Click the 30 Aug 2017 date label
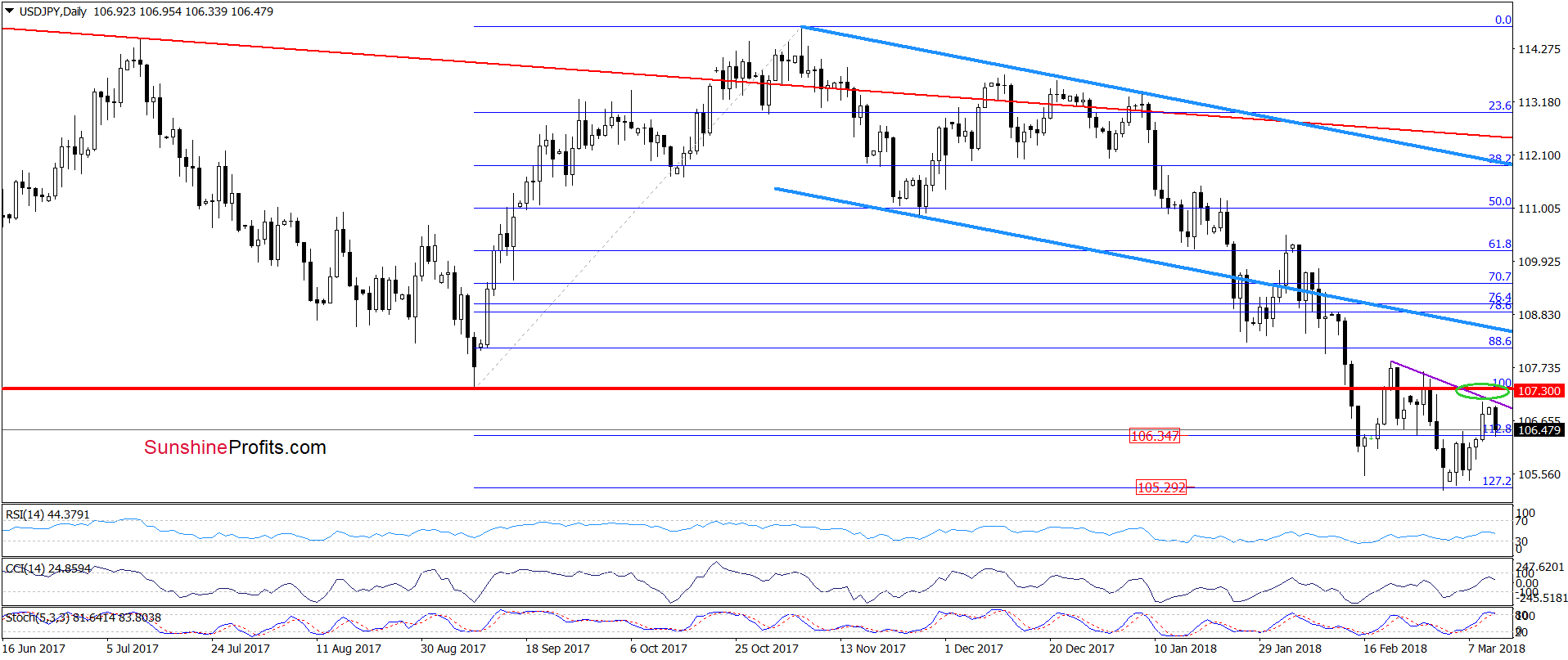Viewport: 1568px width, 660px height. pyautogui.click(x=453, y=649)
